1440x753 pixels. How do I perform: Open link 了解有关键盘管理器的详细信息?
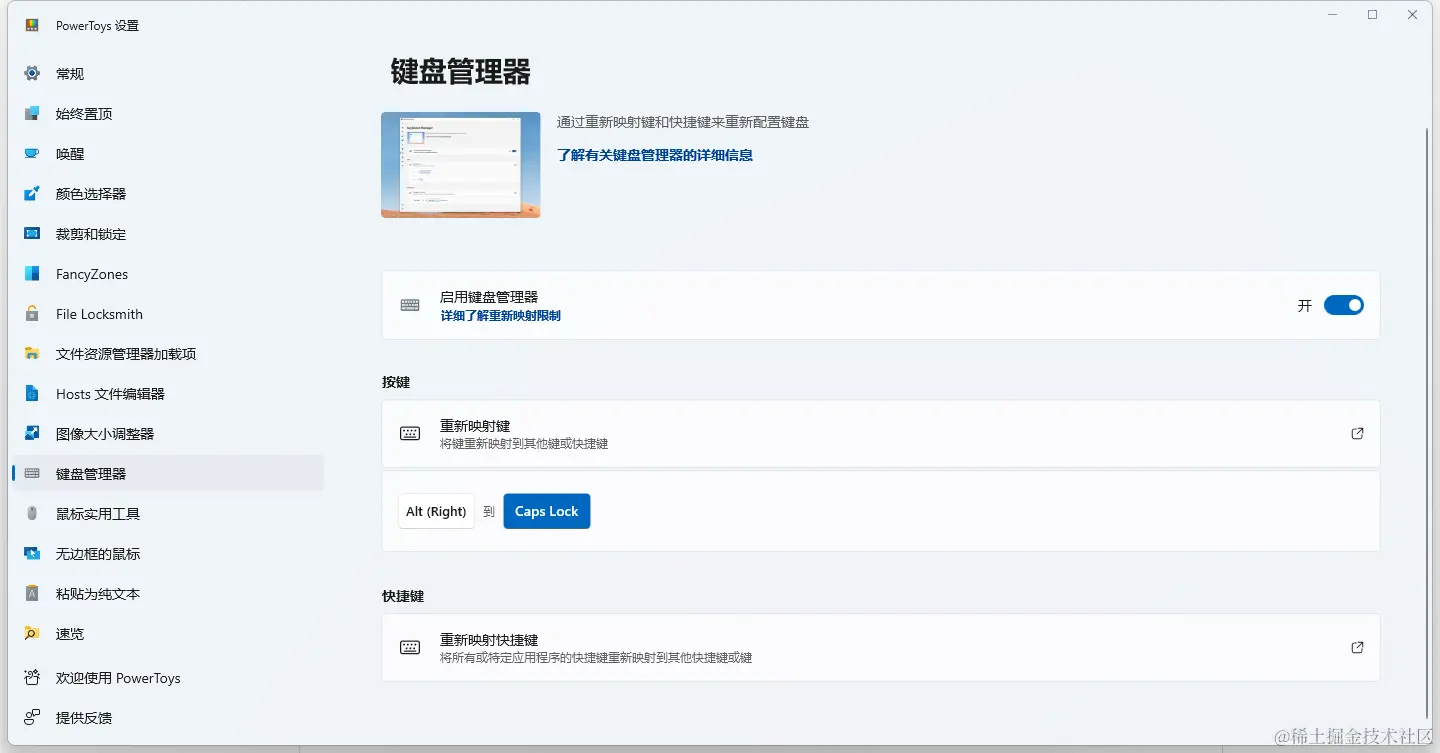655,155
